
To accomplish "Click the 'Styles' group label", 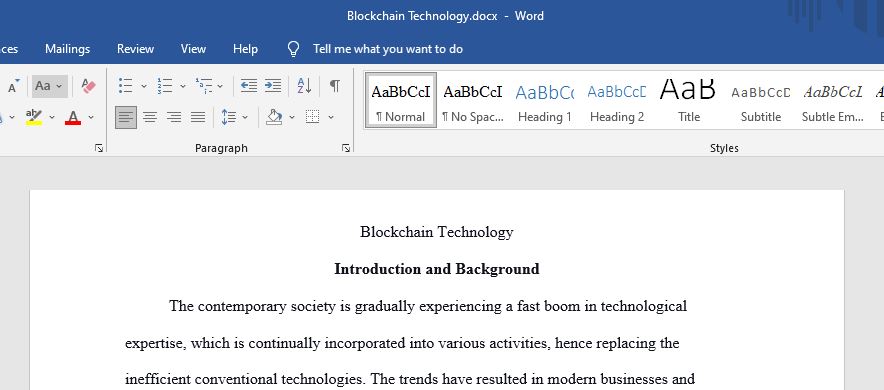I will click(x=724, y=148).
